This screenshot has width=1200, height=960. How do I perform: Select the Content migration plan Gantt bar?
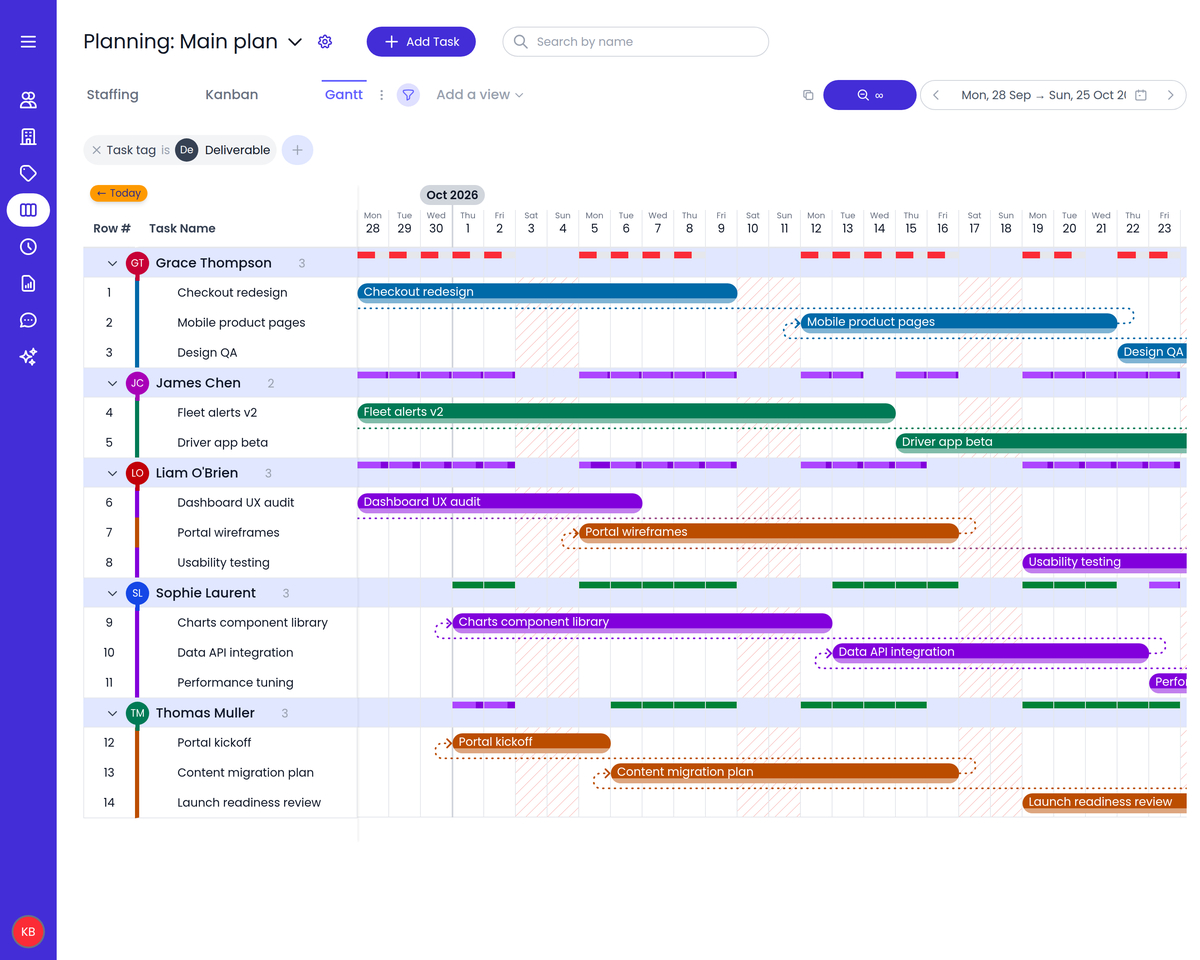785,772
